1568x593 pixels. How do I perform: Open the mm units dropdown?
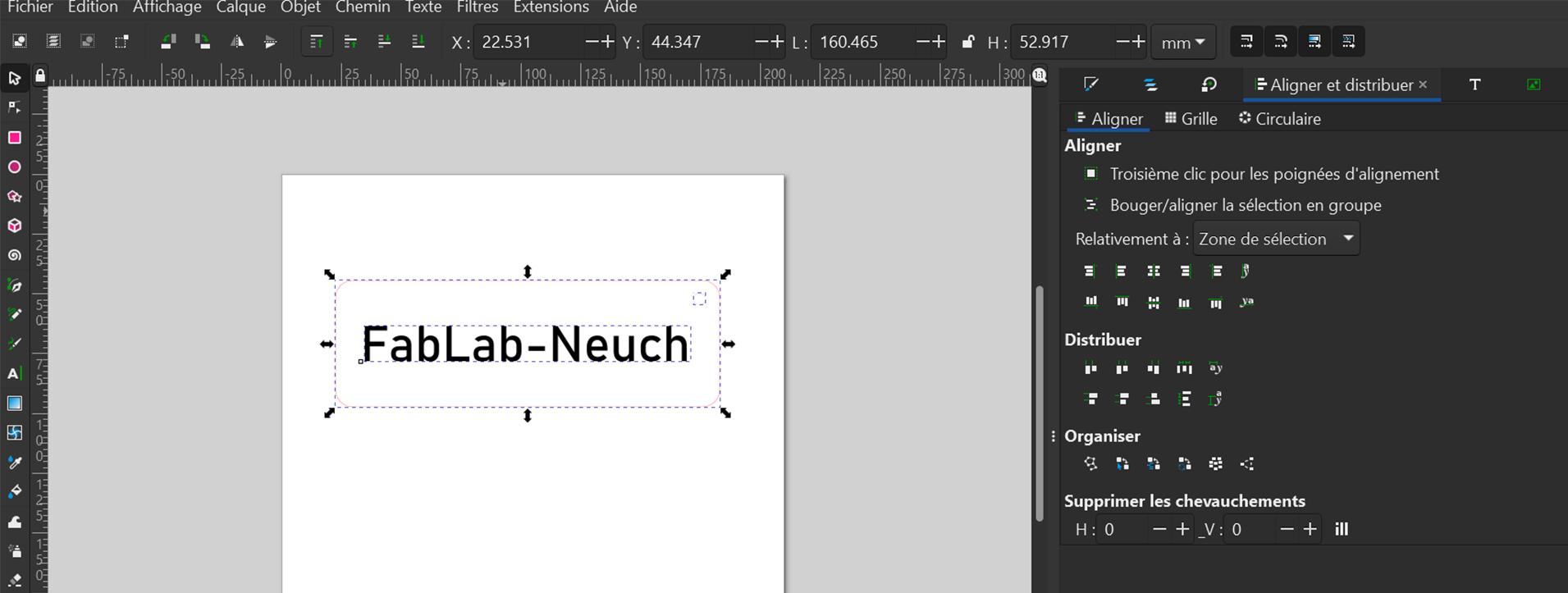pos(1182,42)
